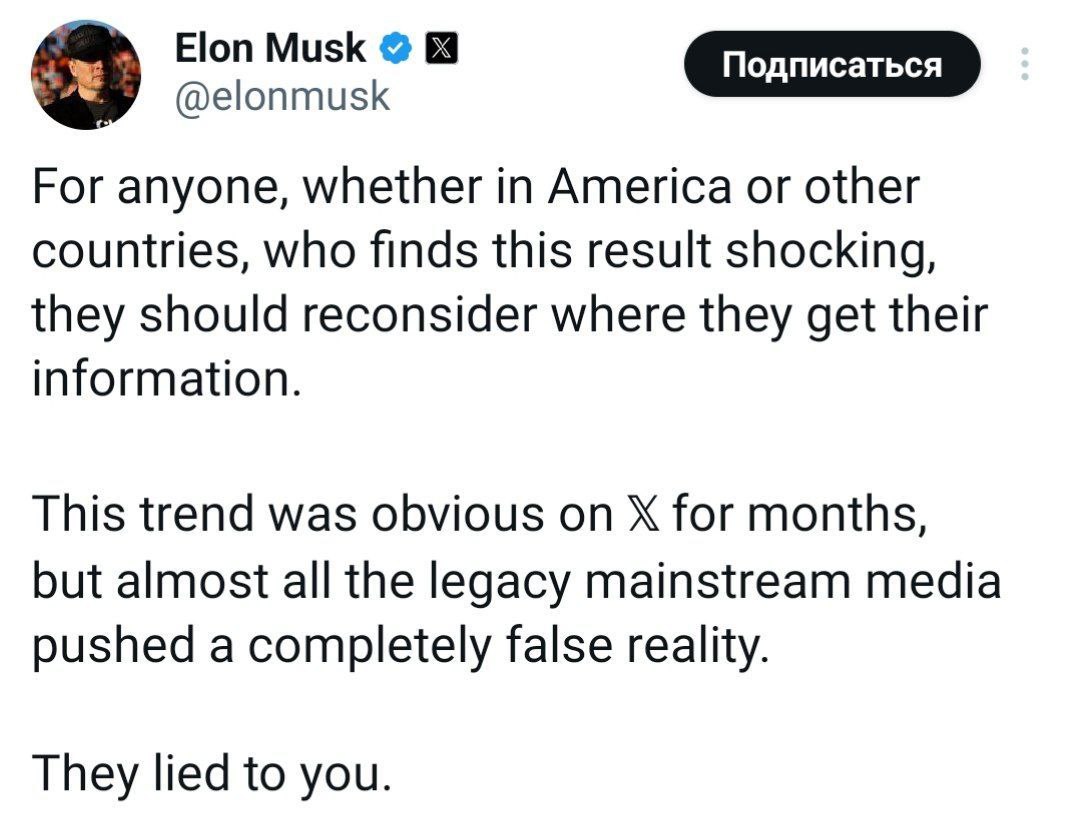This screenshot has width=1080, height=827.
Task: Click the line starting "This trend was obvious"
Action: 480,514
